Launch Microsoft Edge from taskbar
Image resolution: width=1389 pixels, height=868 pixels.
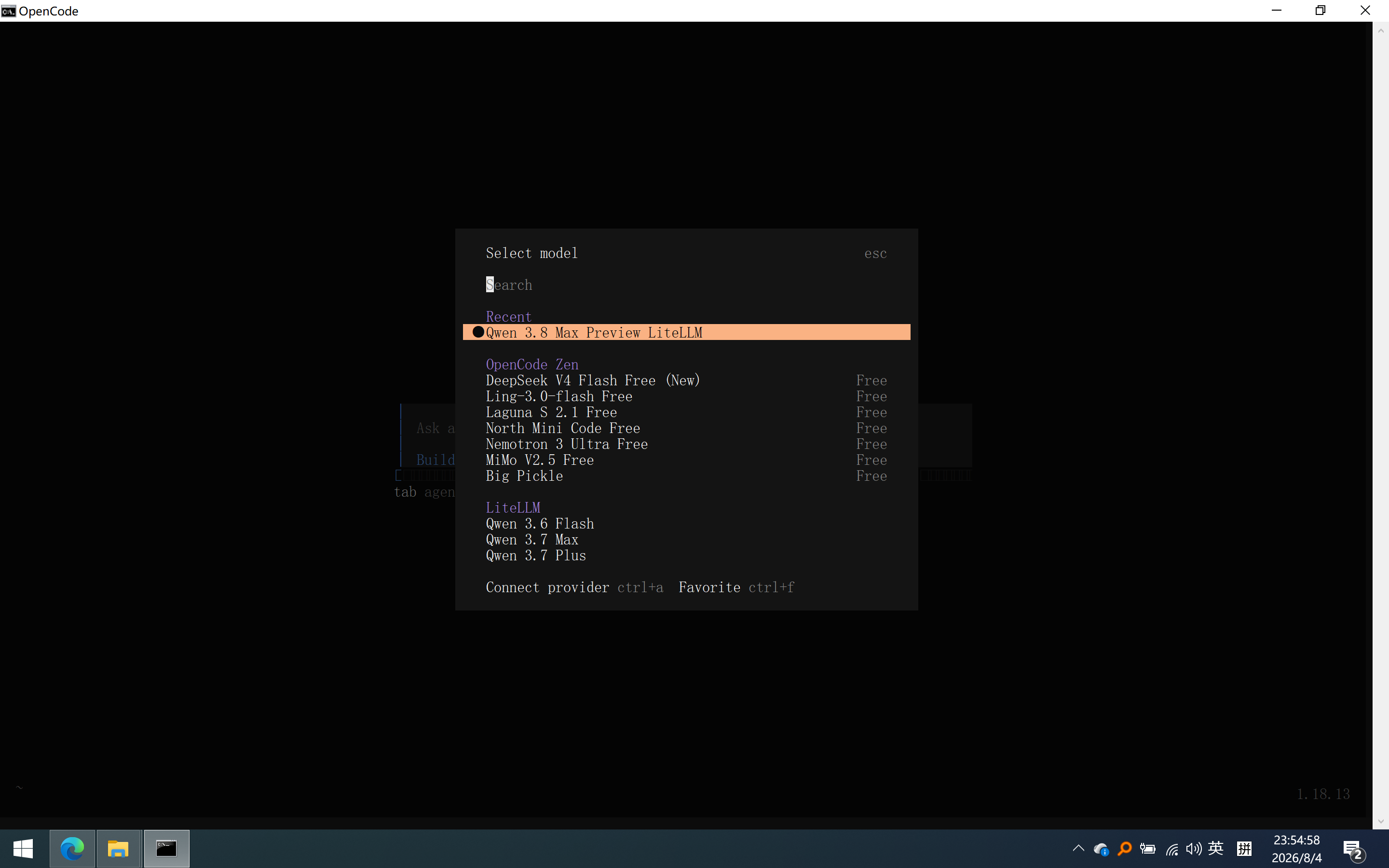pyautogui.click(x=72, y=849)
